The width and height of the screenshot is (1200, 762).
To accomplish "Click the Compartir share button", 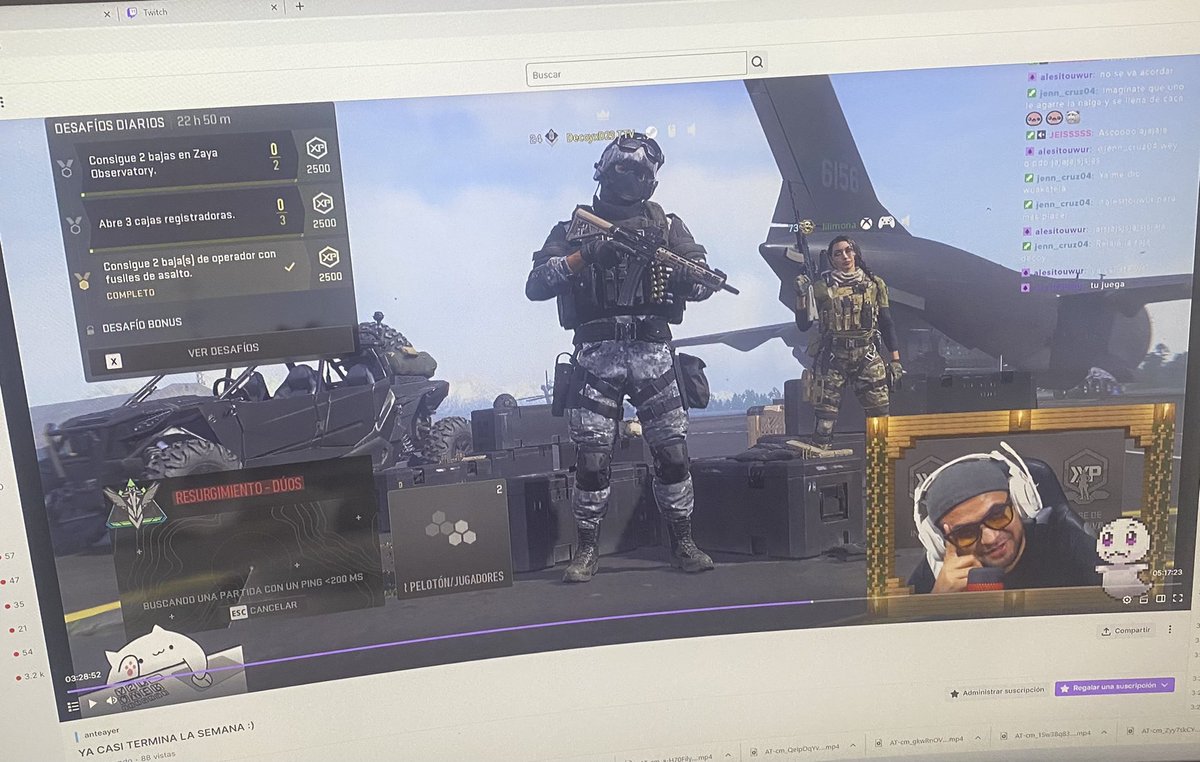I will [1126, 631].
